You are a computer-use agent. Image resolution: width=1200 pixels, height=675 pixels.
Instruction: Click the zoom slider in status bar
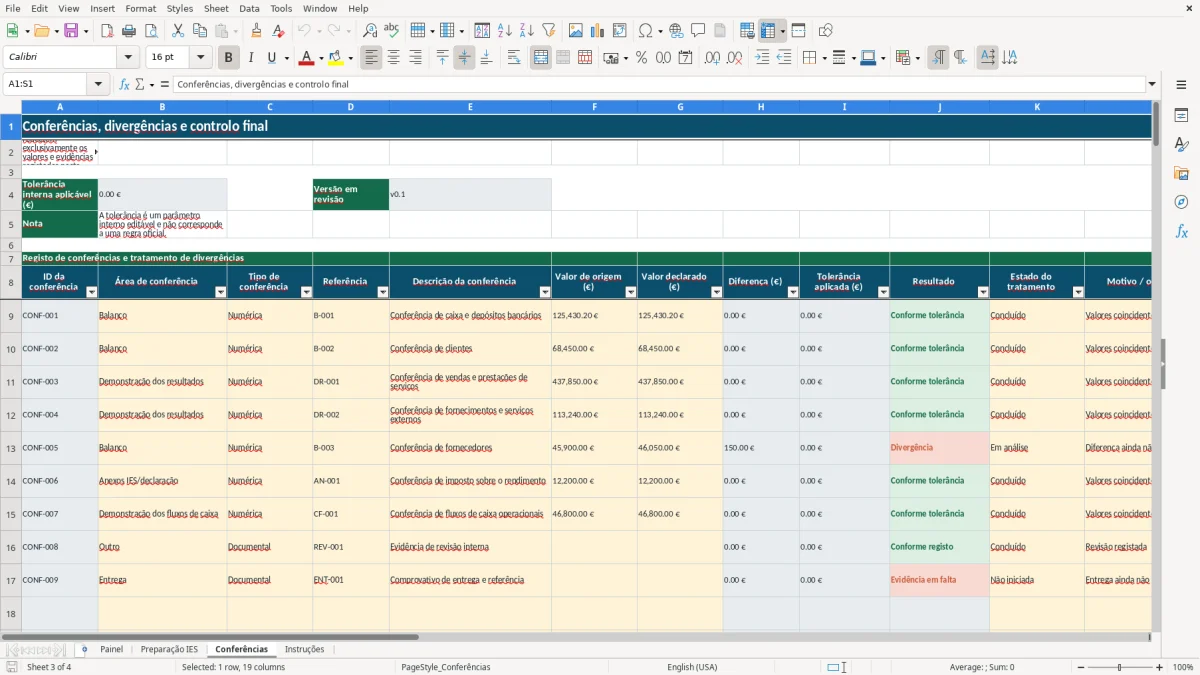1119,667
